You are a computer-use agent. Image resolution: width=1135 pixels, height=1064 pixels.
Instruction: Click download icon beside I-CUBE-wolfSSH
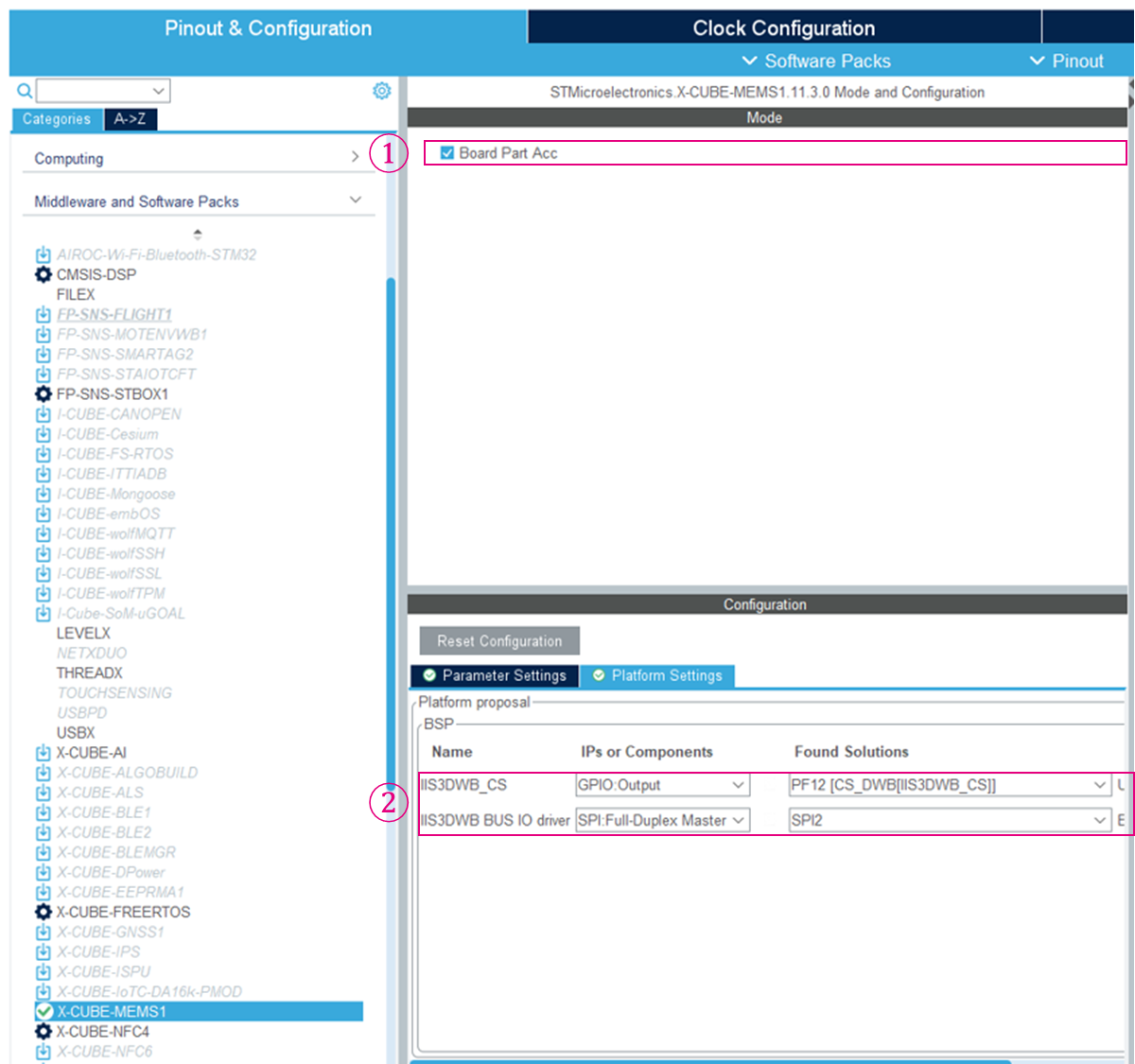pyautogui.click(x=43, y=552)
